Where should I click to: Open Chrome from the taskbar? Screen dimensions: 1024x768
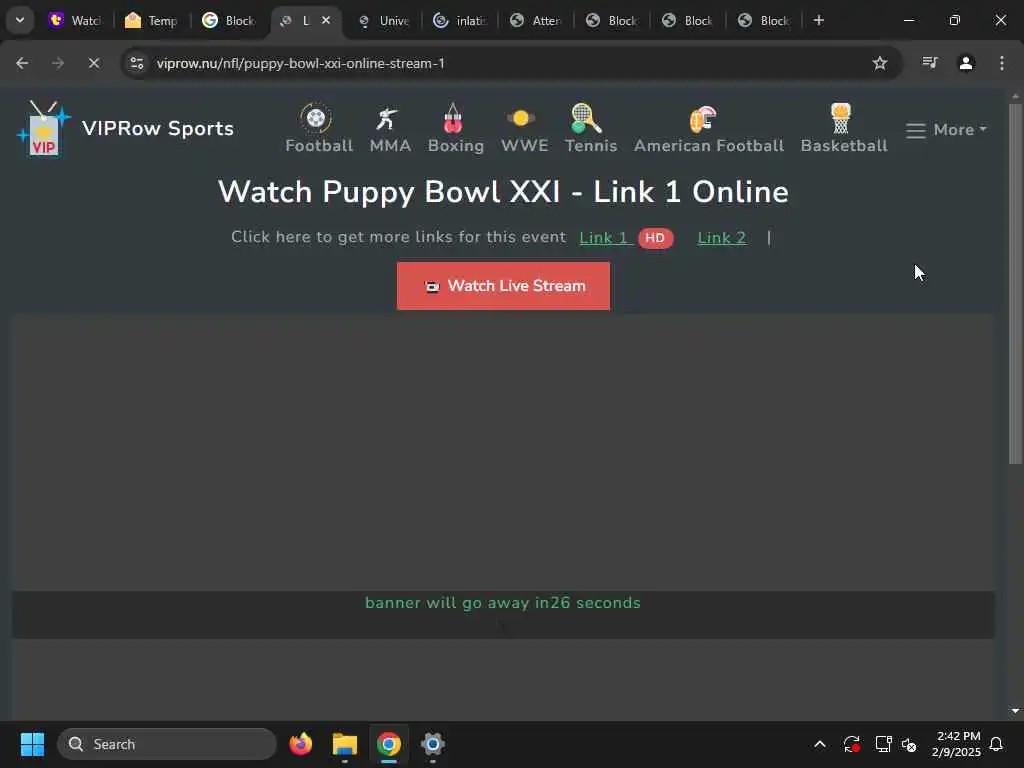(389, 744)
